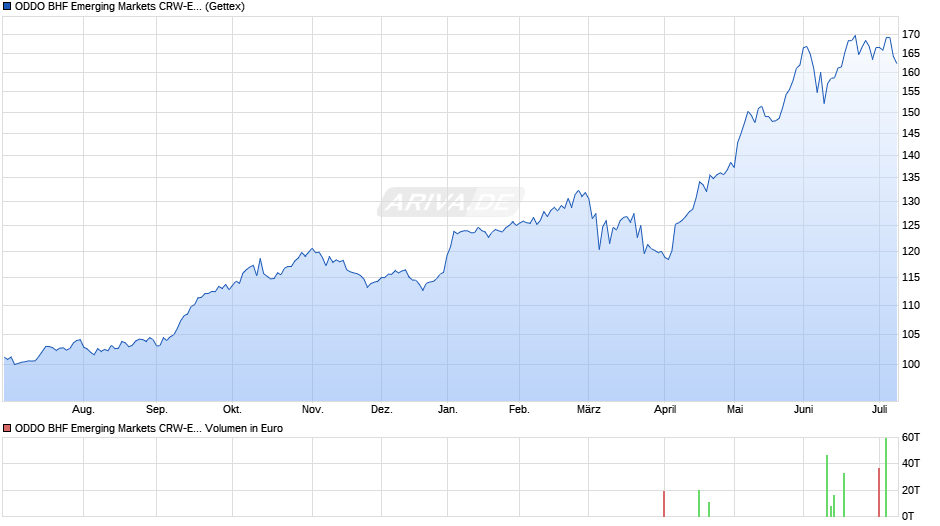The width and height of the screenshot is (940, 526).
Task: Click the 170 price axis value
Action: click(x=911, y=35)
